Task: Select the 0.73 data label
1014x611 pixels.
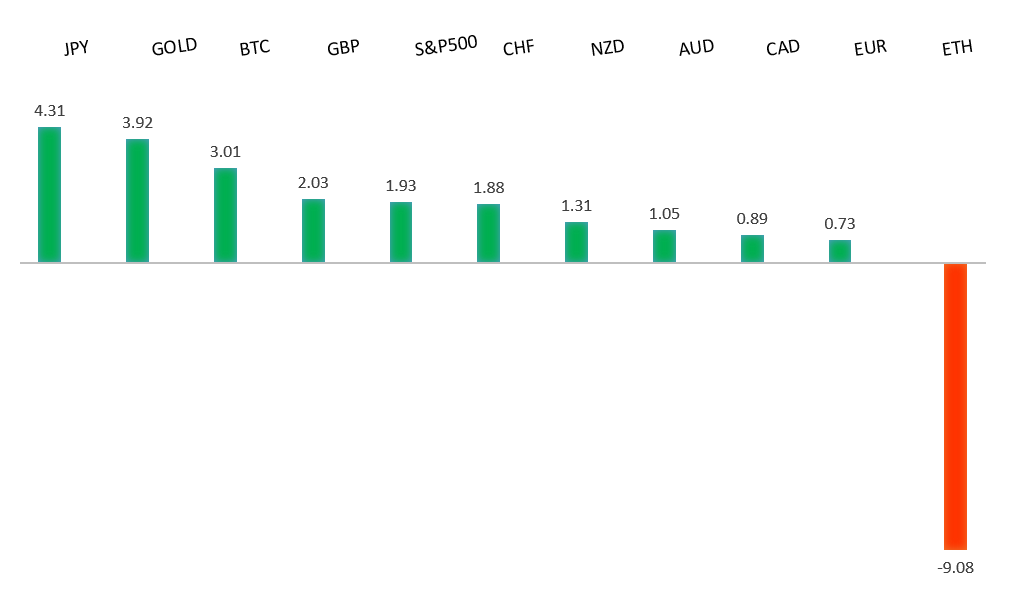Action: coord(840,224)
